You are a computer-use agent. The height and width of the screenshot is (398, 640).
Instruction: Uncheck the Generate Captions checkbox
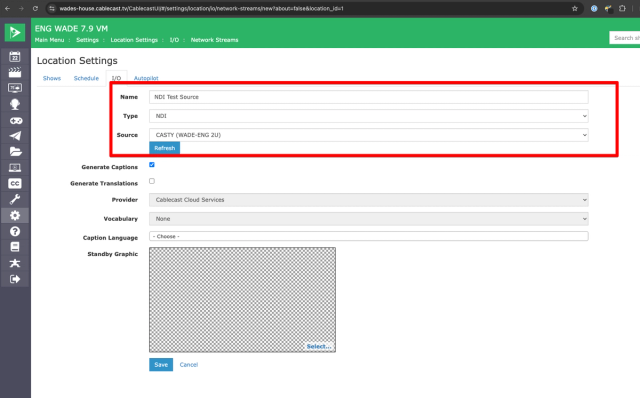[152, 165]
